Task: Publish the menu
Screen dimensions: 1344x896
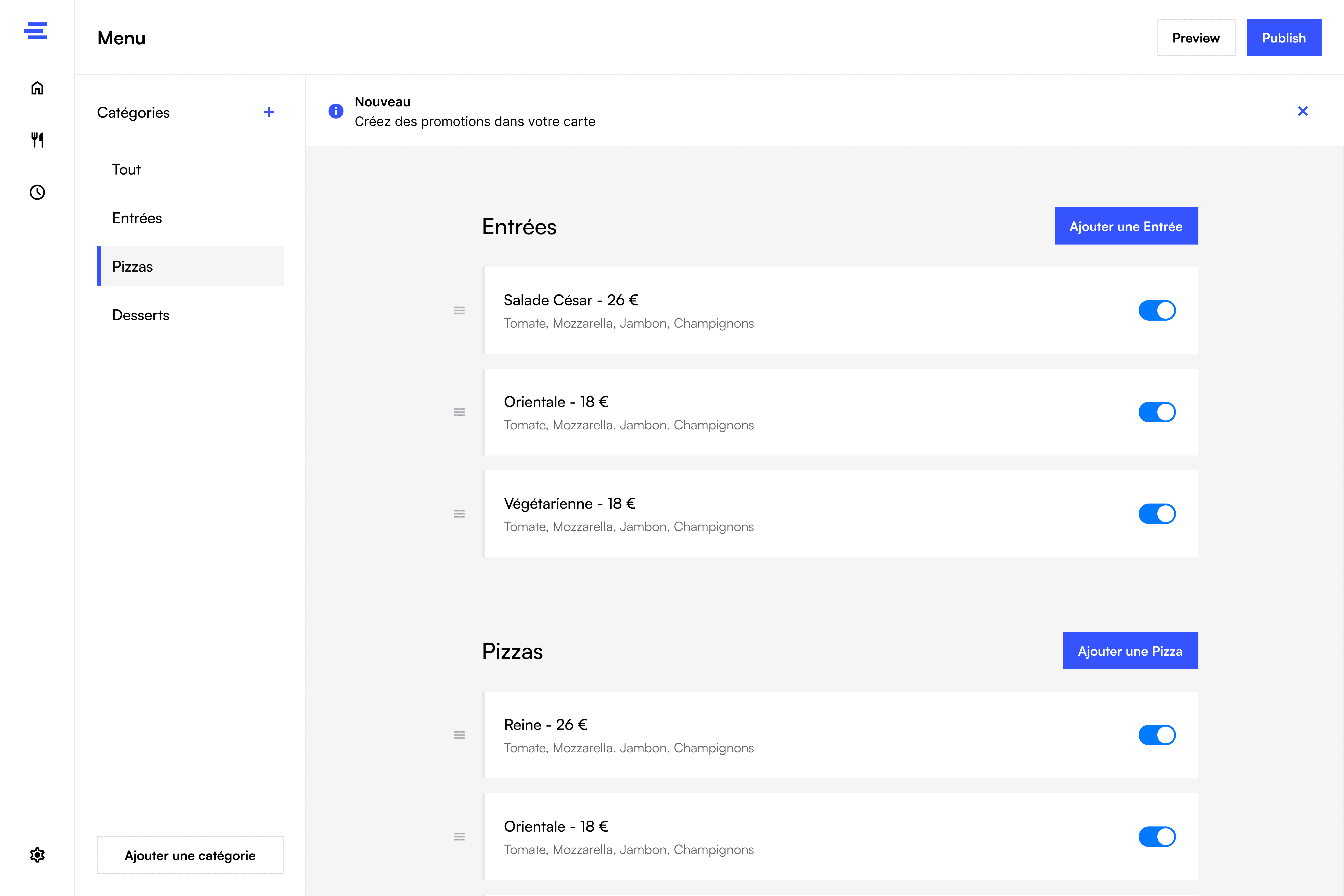Action: coord(1284,38)
